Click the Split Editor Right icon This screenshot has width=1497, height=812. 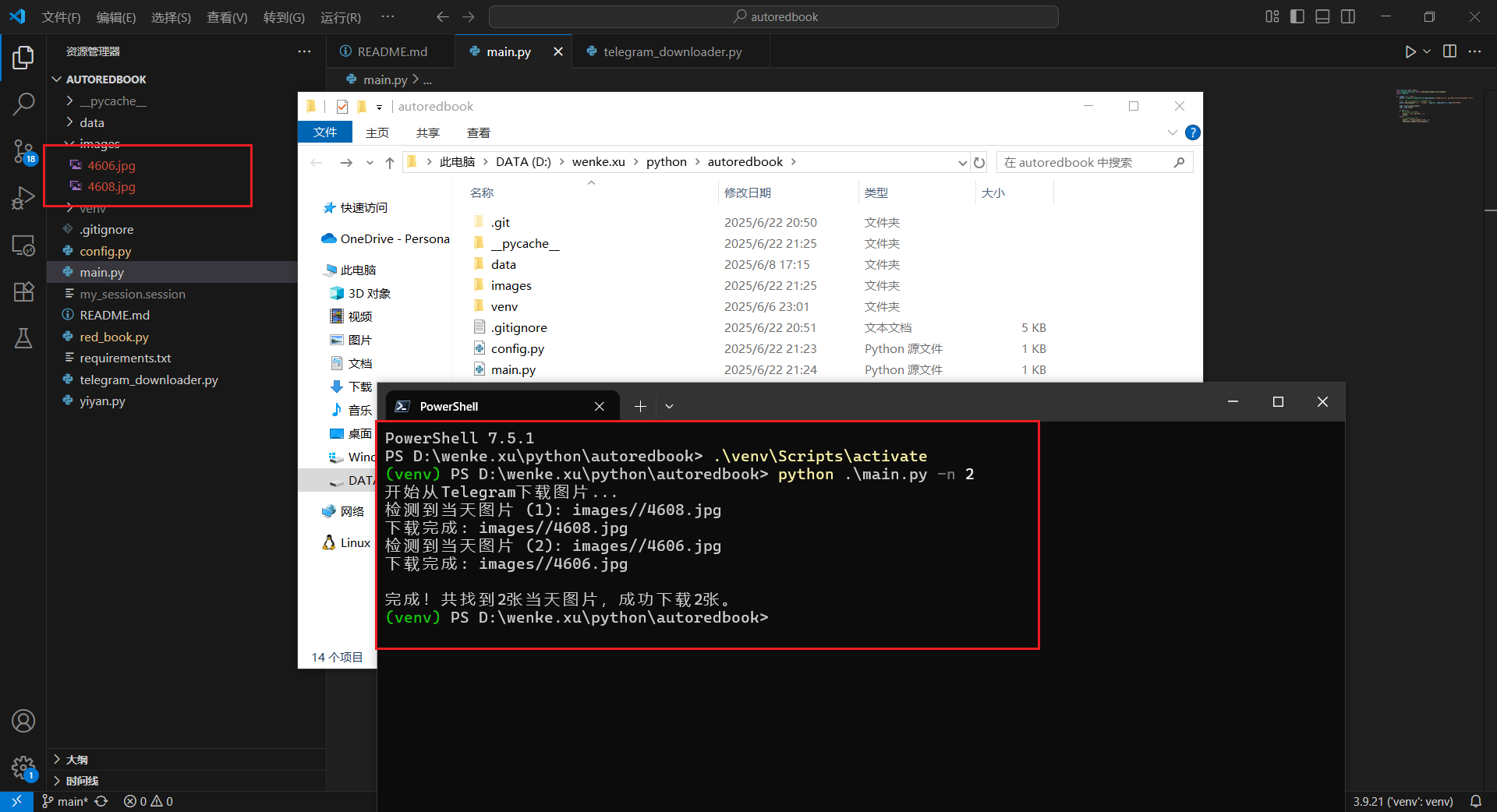pyautogui.click(x=1449, y=51)
